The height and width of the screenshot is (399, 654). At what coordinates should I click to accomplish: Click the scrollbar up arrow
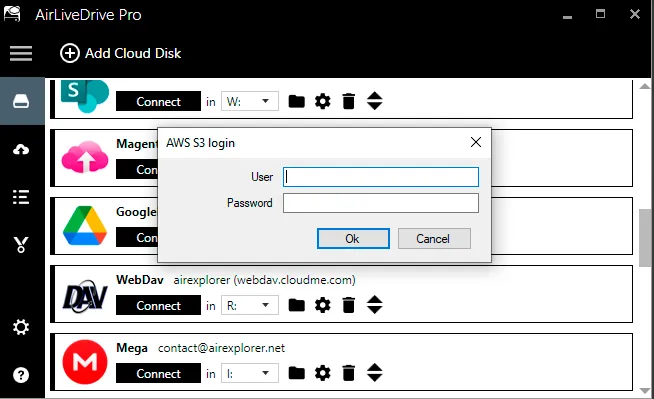pos(644,86)
